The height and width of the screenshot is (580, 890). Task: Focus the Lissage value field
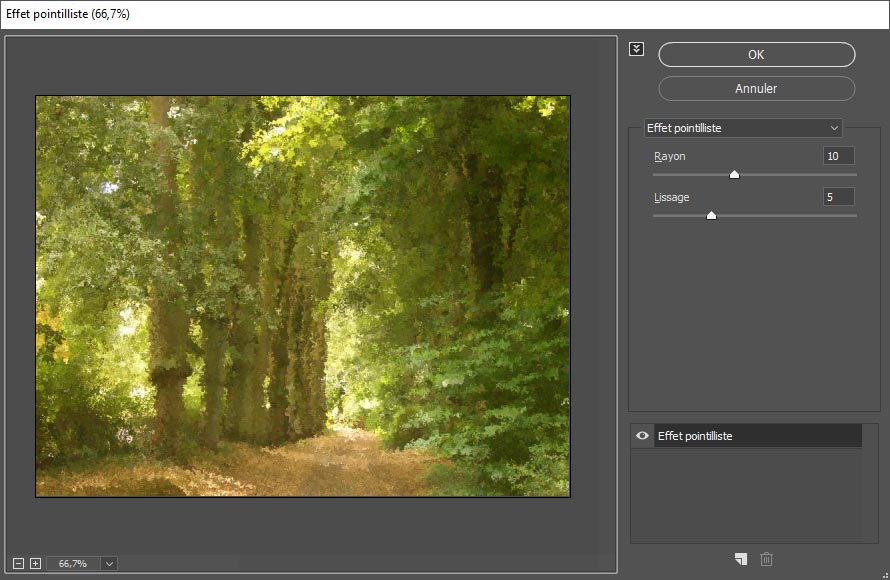(838, 197)
